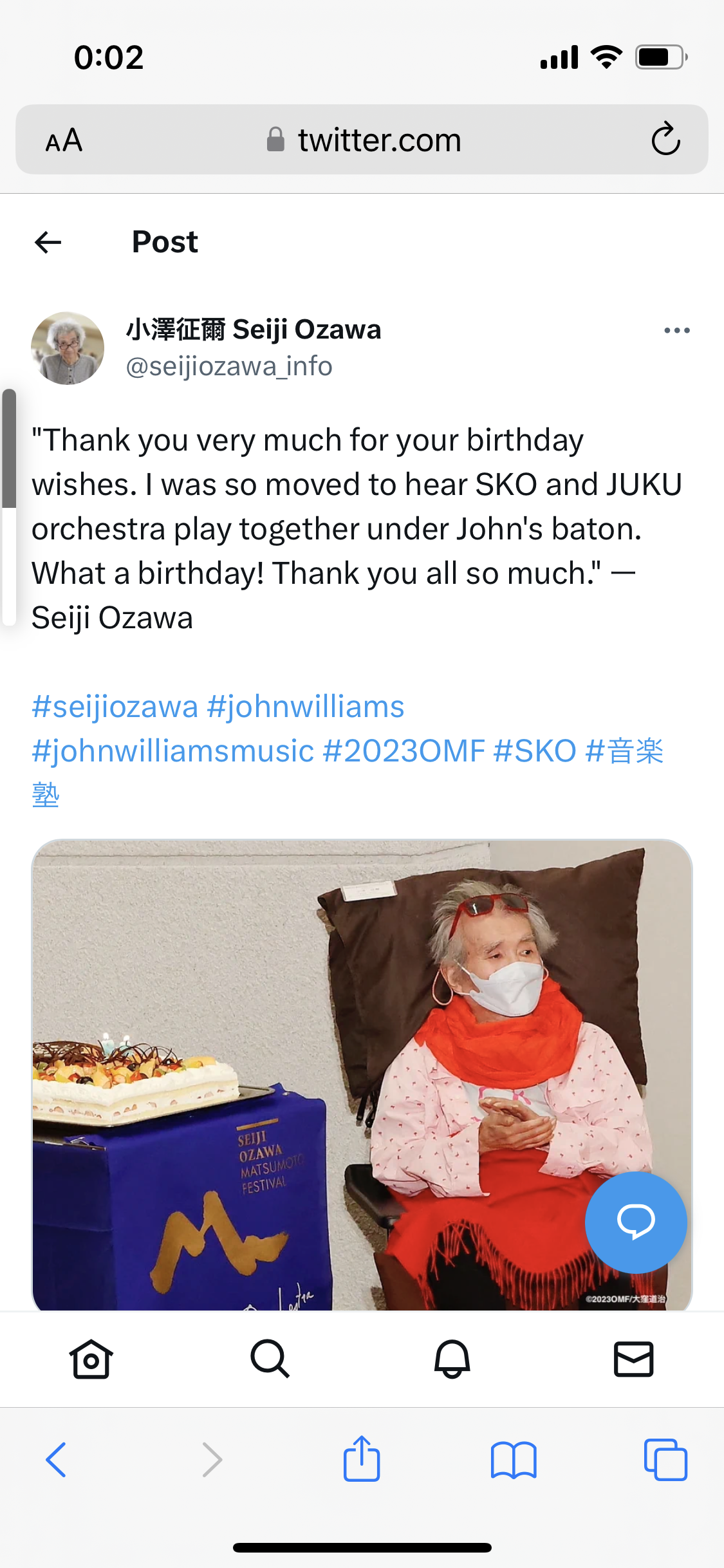The image size is (724, 1568).
Task: Tap the Safari share icon
Action: pos(362,1459)
